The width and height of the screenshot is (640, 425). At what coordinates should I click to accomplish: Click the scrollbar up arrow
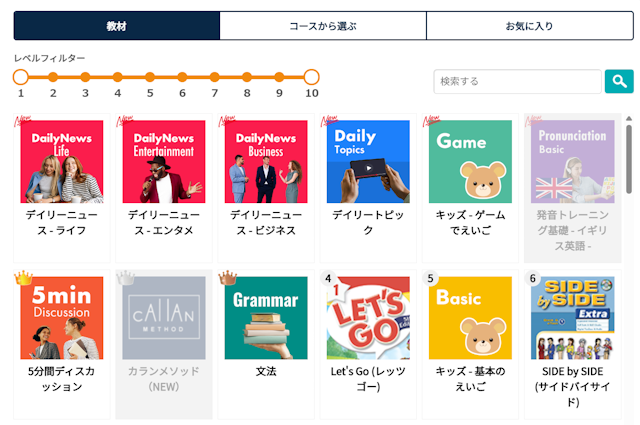pyautogui.click(x=629, y=119)
